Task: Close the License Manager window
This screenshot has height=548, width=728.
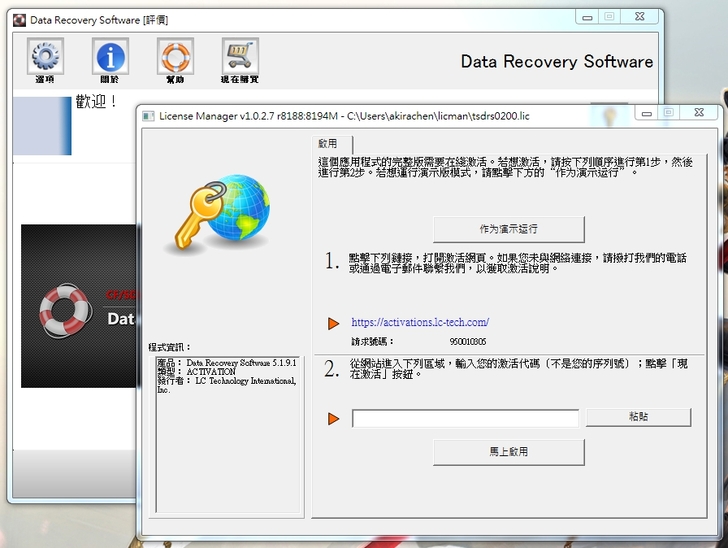Action: click(x=699, y=113)
